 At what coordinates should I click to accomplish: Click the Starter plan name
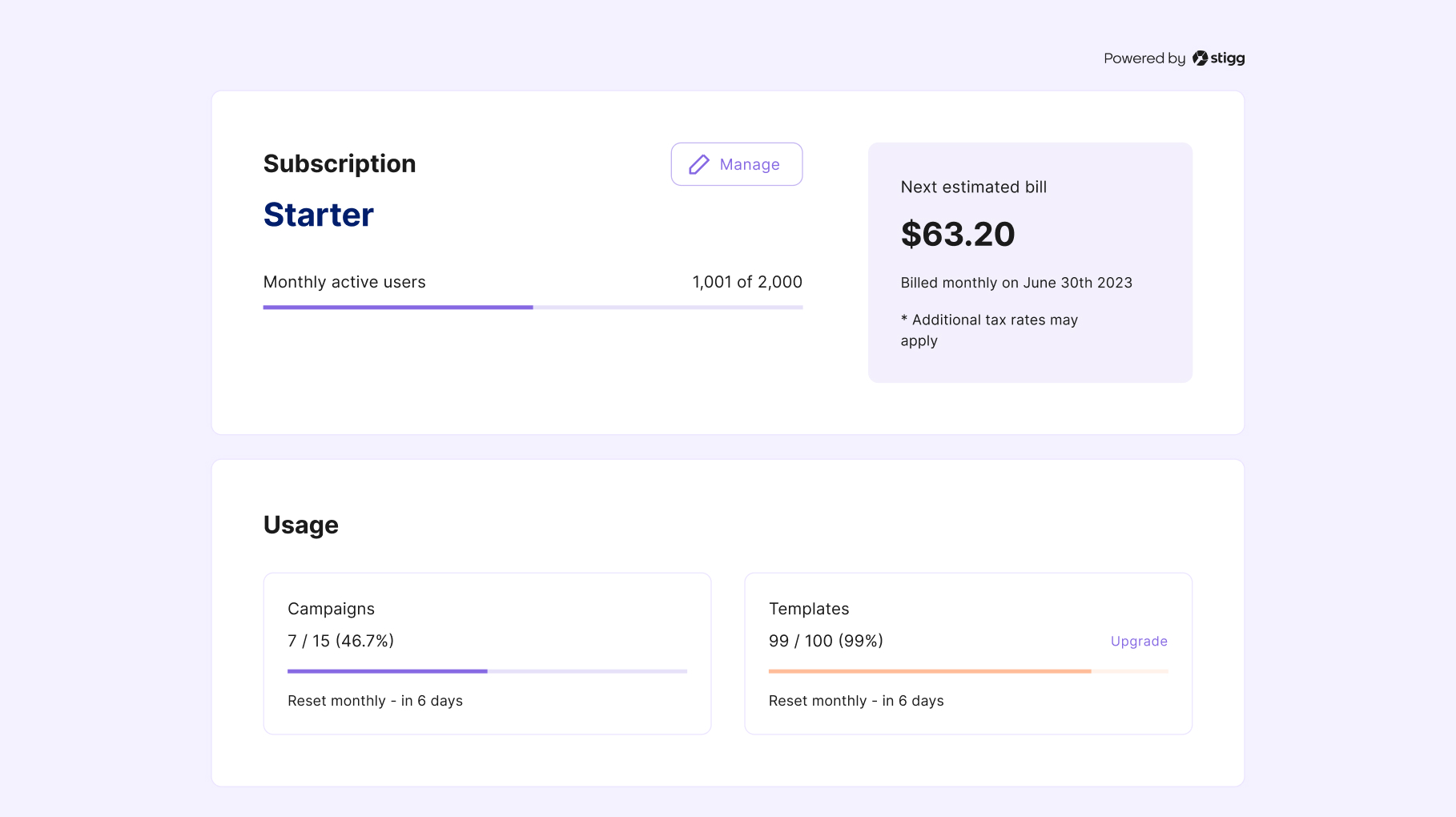point(318,214)
